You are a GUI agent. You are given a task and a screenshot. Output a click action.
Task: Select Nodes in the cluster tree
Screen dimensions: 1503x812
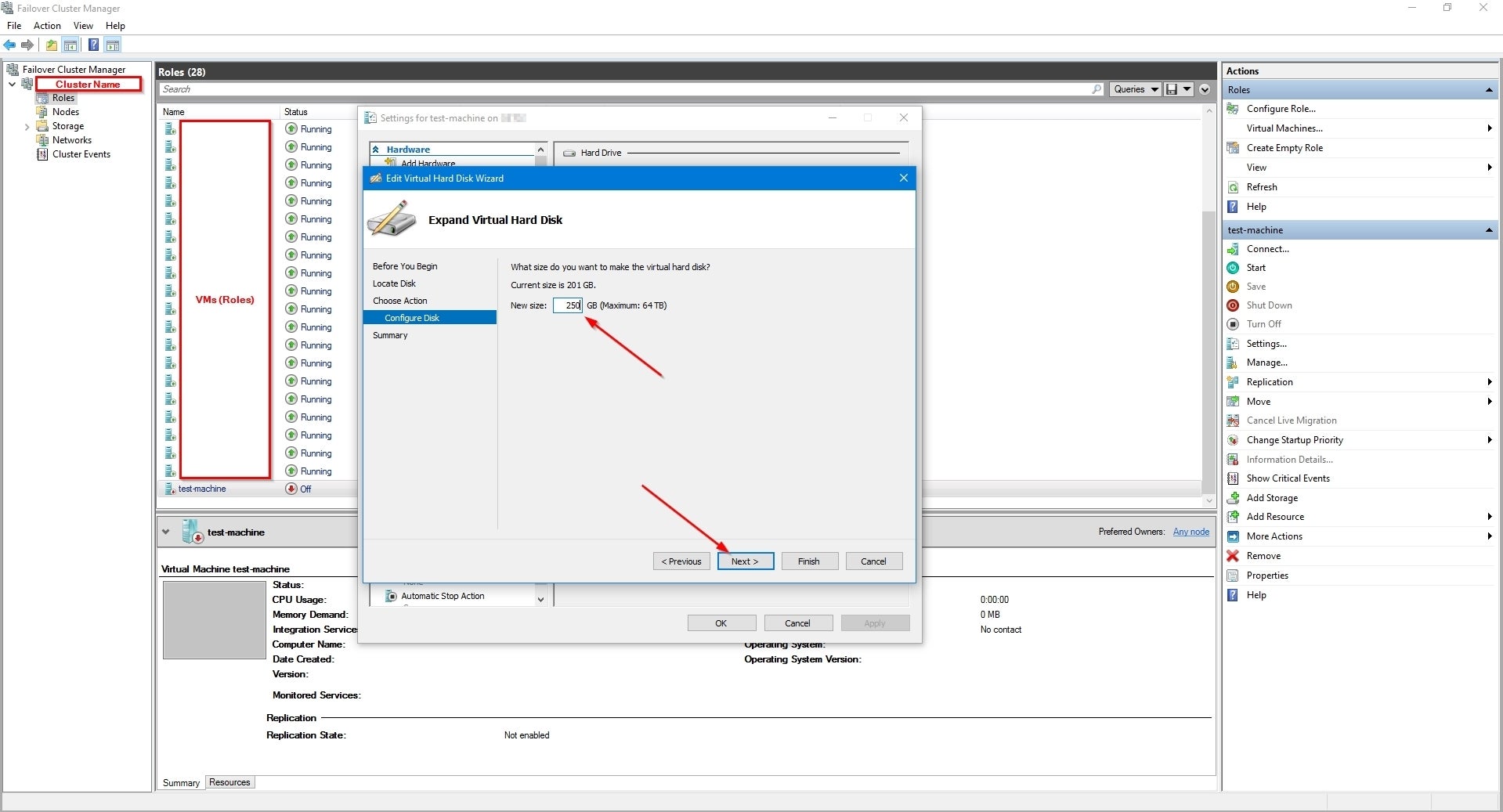click(x=66, y=112)
